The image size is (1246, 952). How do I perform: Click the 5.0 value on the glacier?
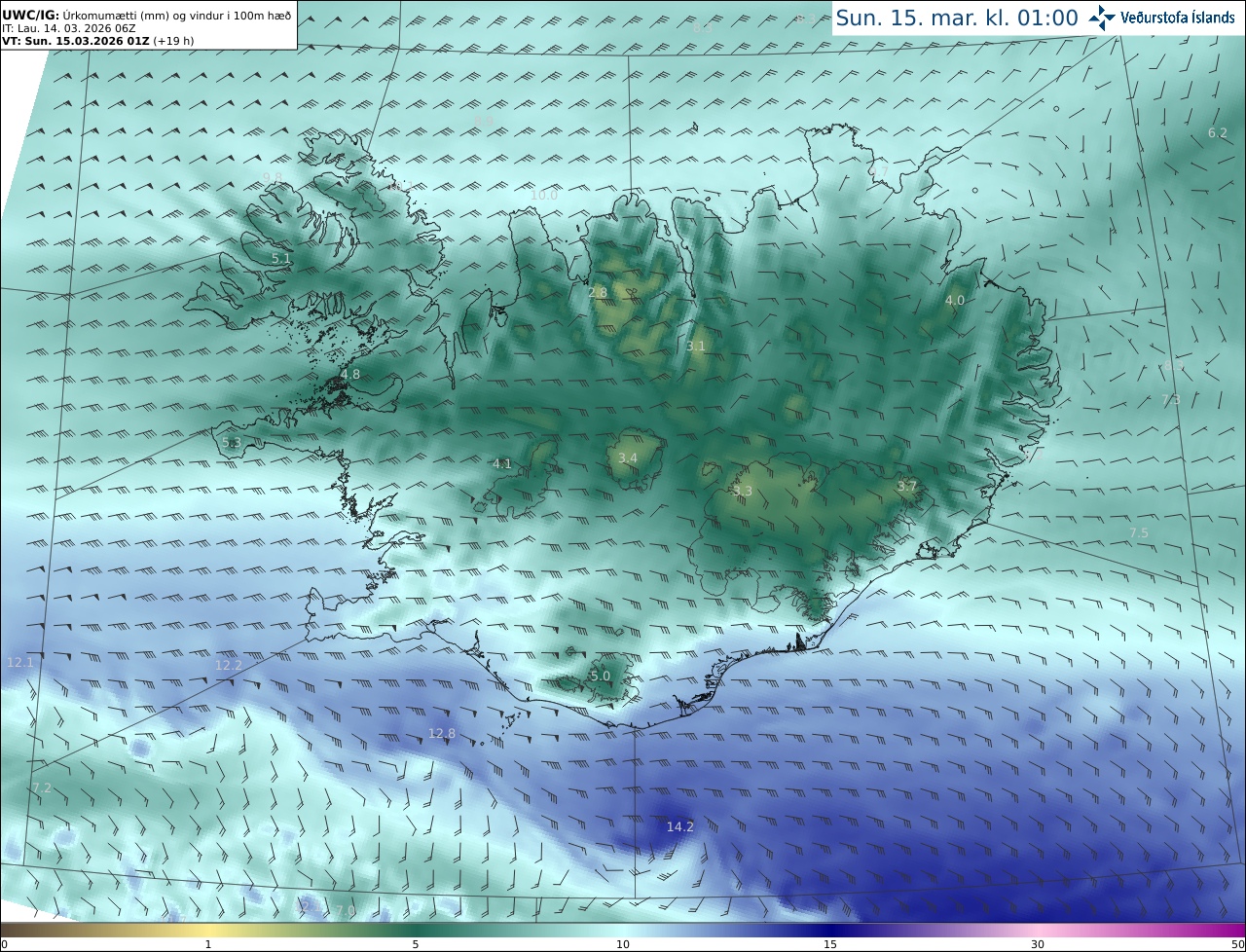(x=601, y=676)
